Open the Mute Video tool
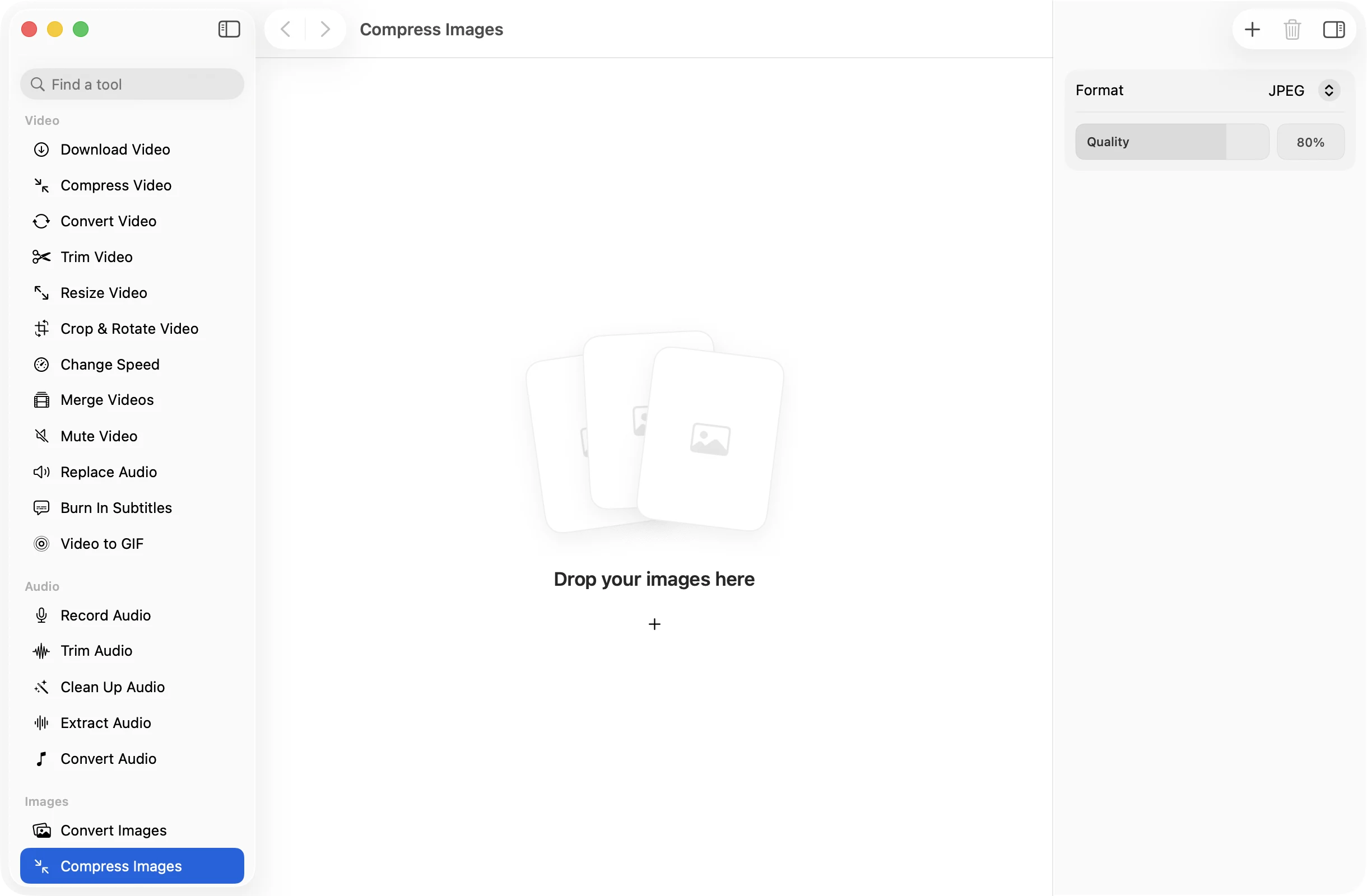This screenshot has height=896, width=1367. click(132, 436)
